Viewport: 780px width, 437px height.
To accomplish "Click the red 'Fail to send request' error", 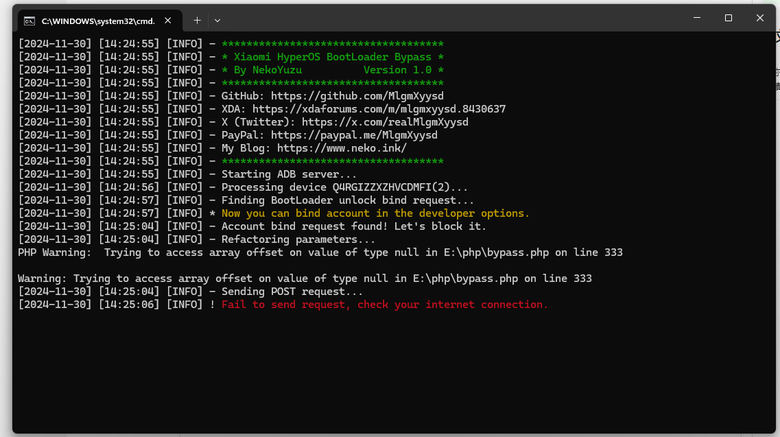I will 385,304.
